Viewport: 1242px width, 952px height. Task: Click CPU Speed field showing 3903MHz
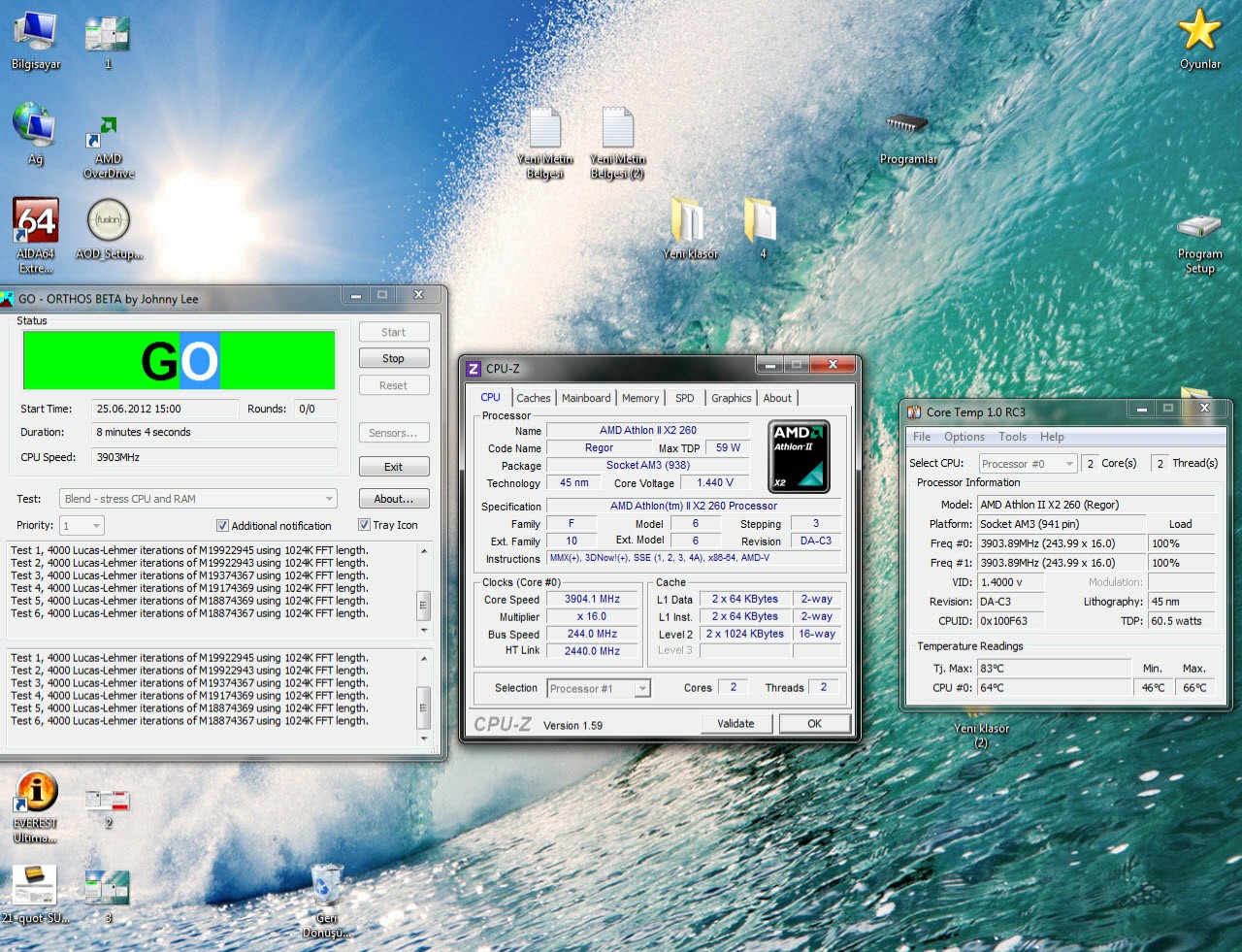pyautogui.click(x=214, y=457)
